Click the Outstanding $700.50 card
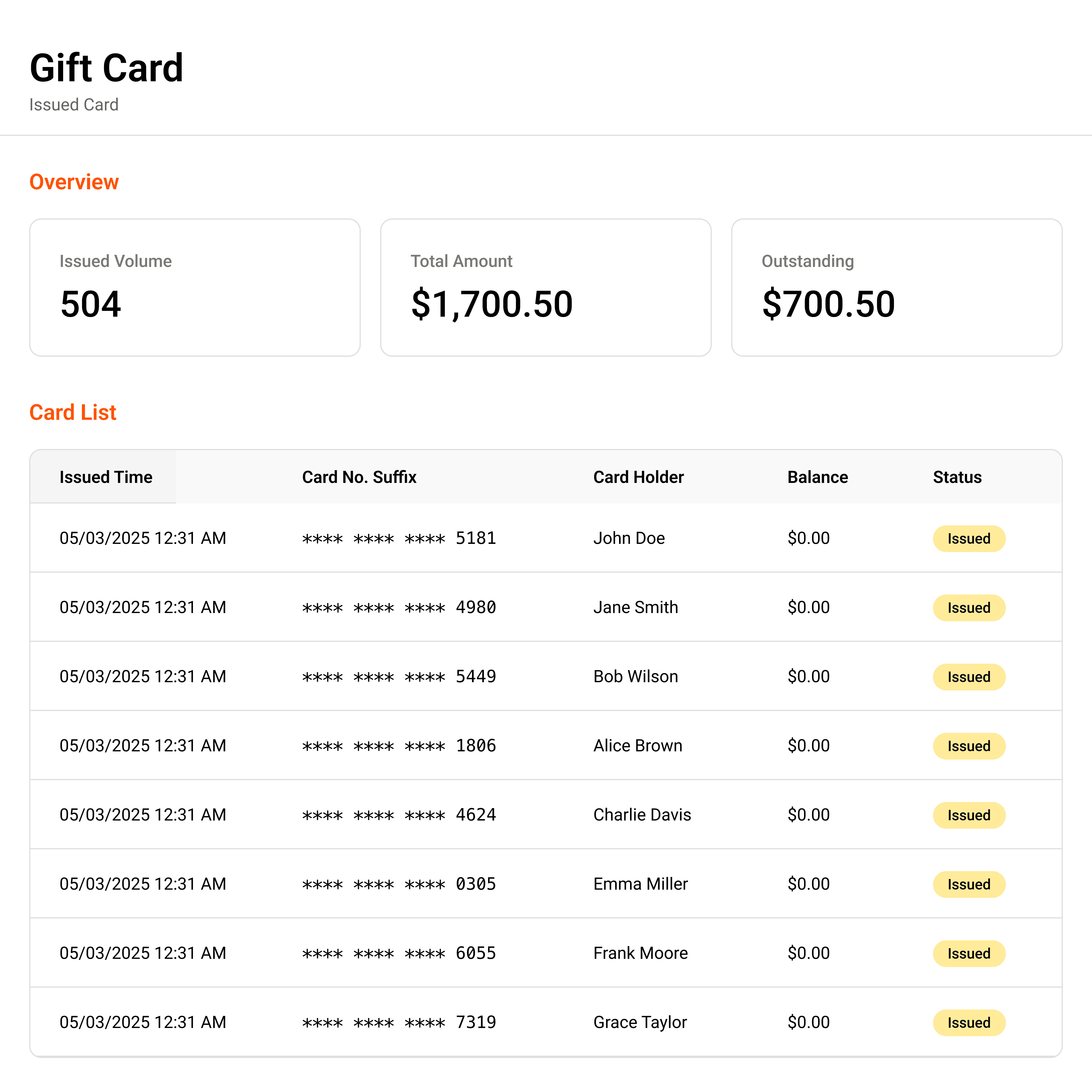The image size is (1092, 1092). click(896, 288)
